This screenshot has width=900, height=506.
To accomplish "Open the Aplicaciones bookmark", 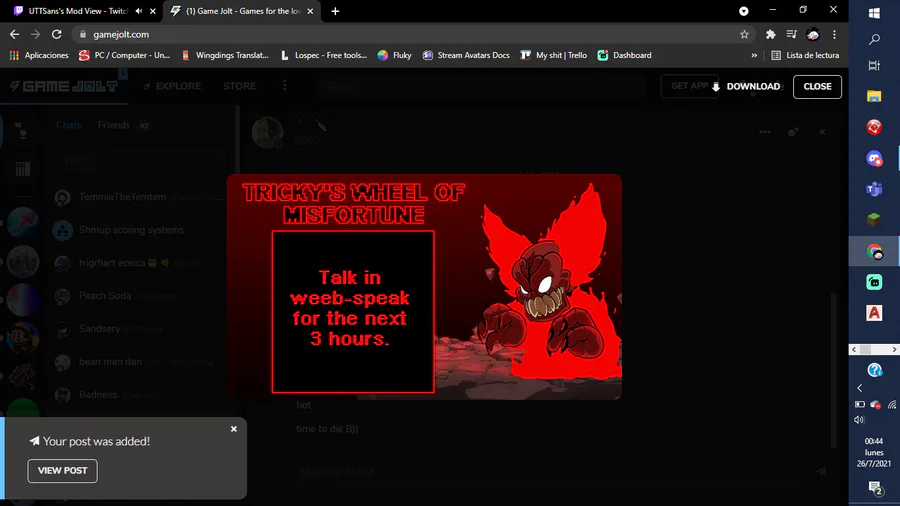I will (39, 55).
